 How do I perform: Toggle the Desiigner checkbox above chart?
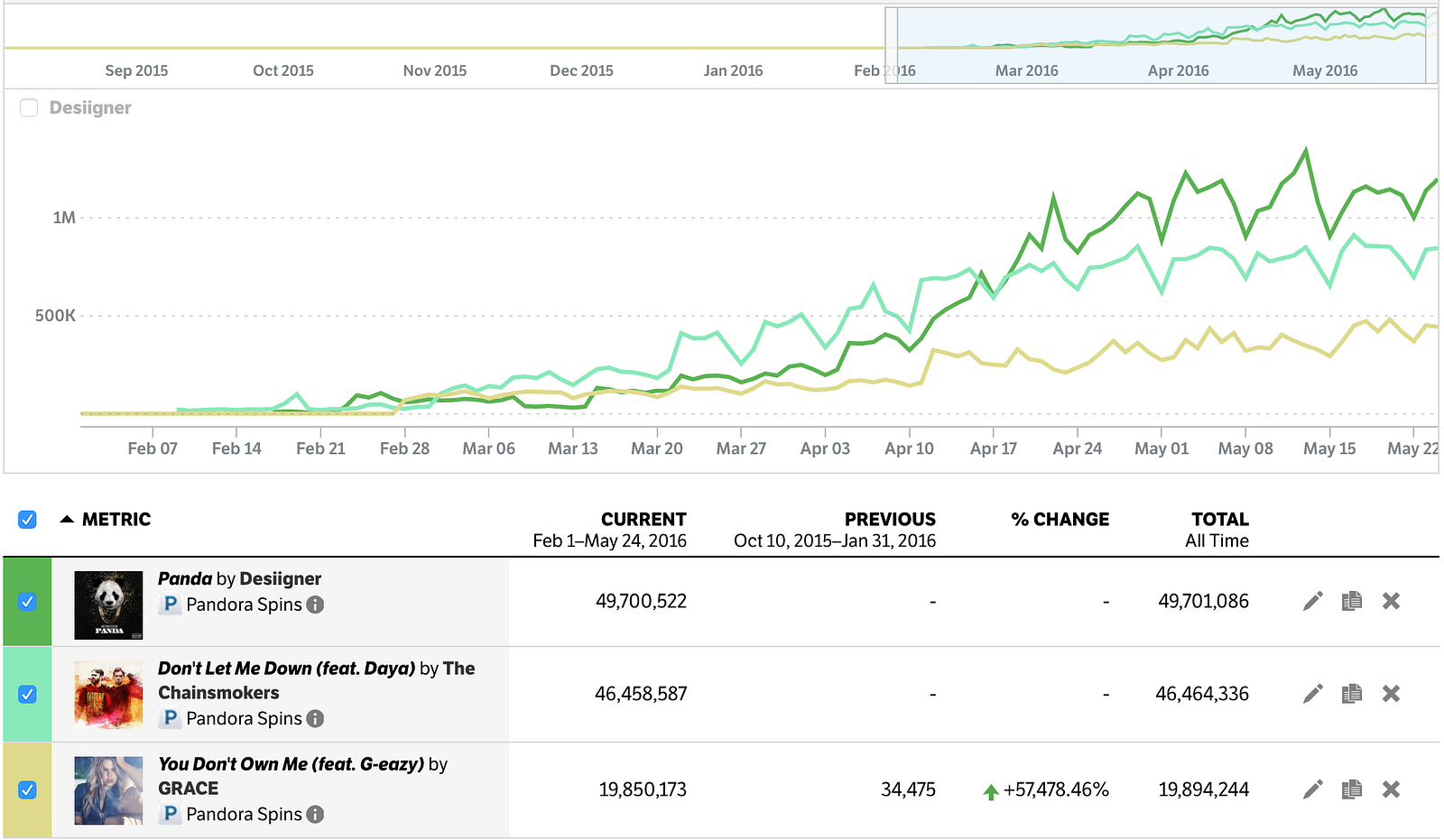pos(29,108)
